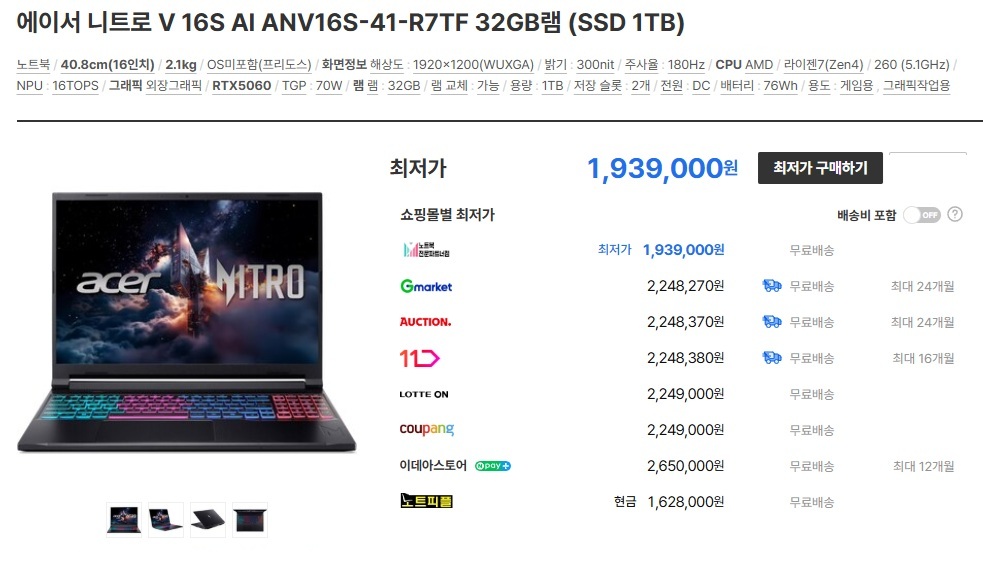The height and width of the screenshot is (580, 983).
Task: Click the 1,939,000원 lowest price link
Action: click(683, 250)
